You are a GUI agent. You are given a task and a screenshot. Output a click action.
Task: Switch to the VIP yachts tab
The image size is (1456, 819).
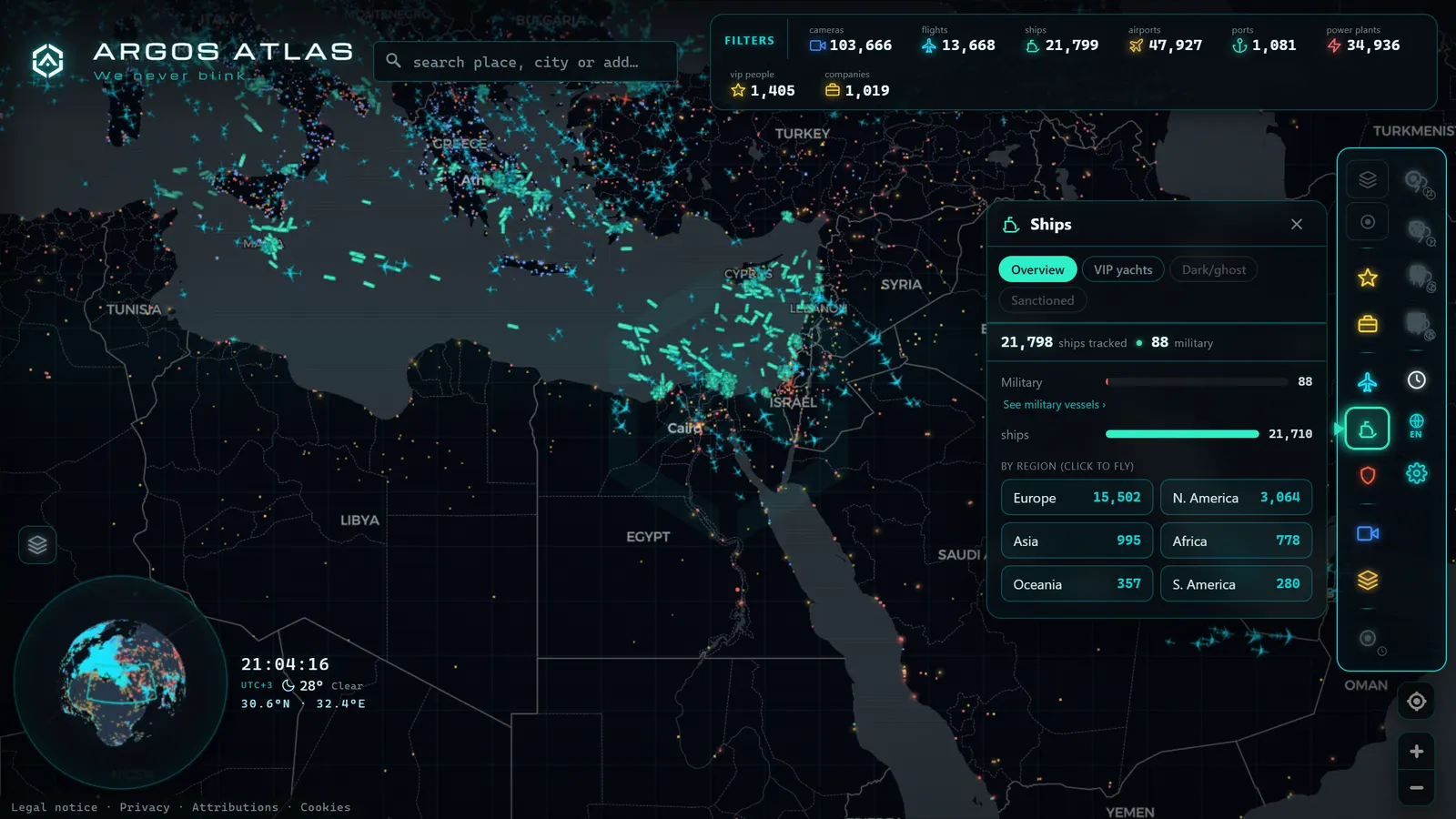pyautogui.click(x=1123, y=269)
